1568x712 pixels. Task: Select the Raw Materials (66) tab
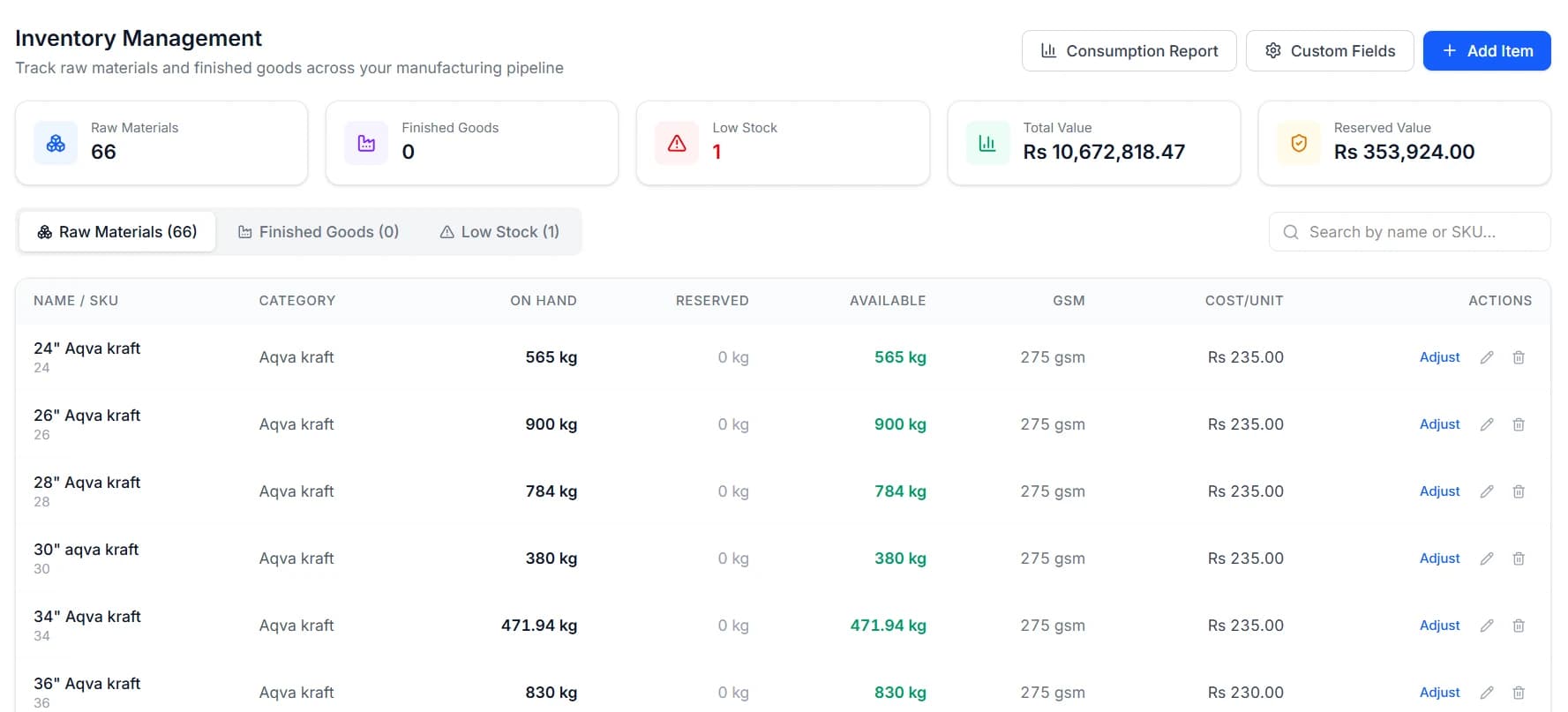coord(117,232)
